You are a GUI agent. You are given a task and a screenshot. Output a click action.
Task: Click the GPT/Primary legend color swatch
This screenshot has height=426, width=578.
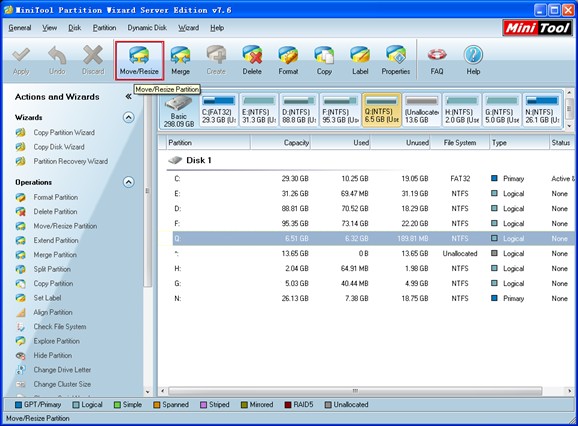tap(18, 405)
